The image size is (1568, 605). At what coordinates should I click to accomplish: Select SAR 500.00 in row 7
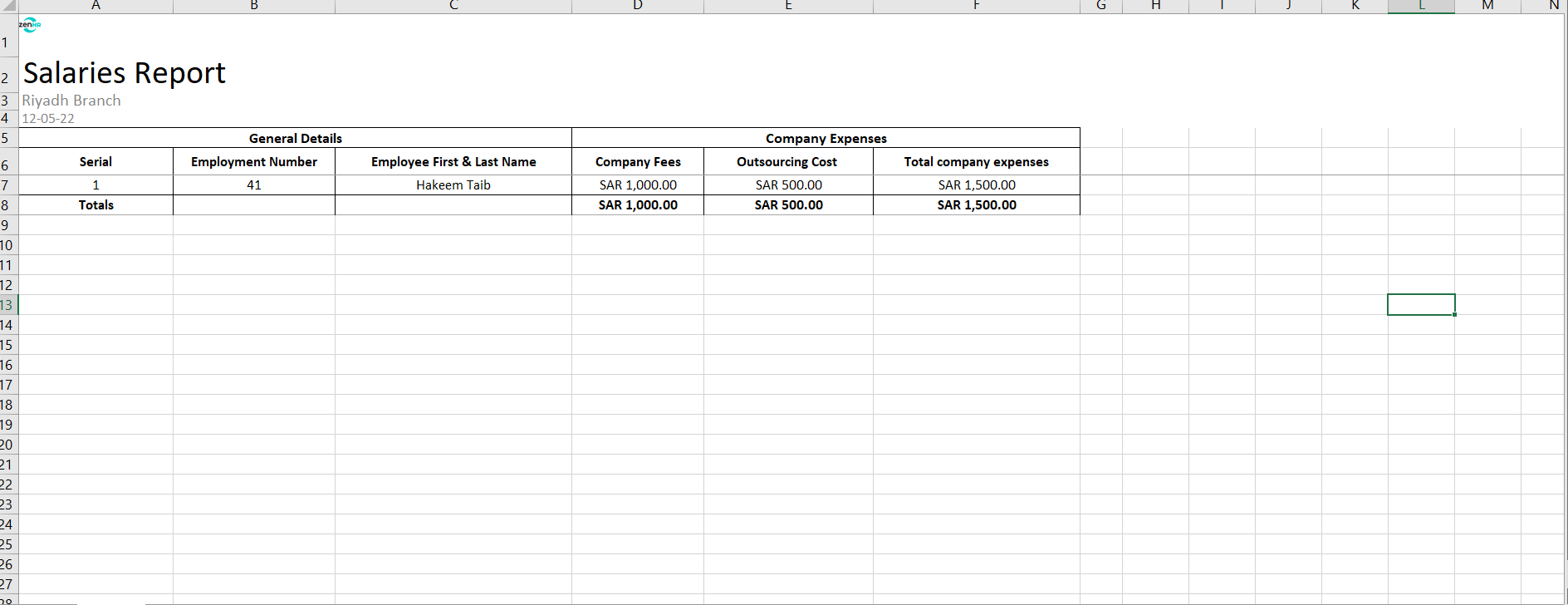tap(788, 185)
